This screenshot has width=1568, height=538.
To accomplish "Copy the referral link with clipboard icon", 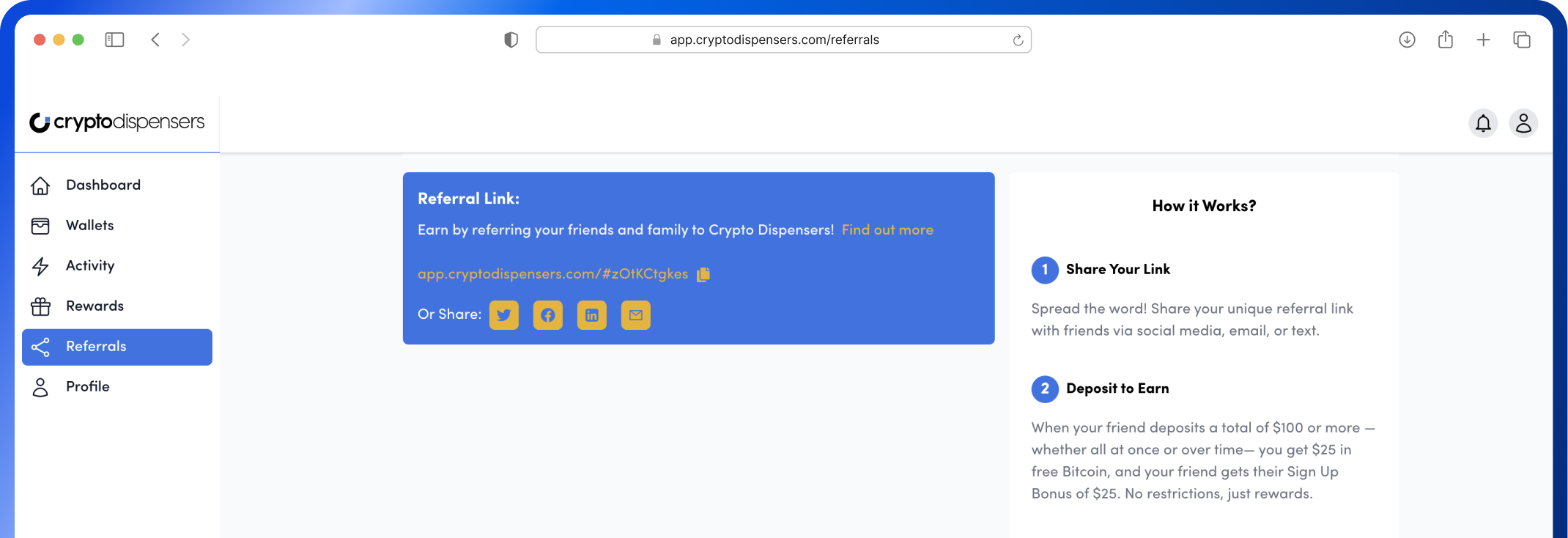I will (x=703, y=274).
